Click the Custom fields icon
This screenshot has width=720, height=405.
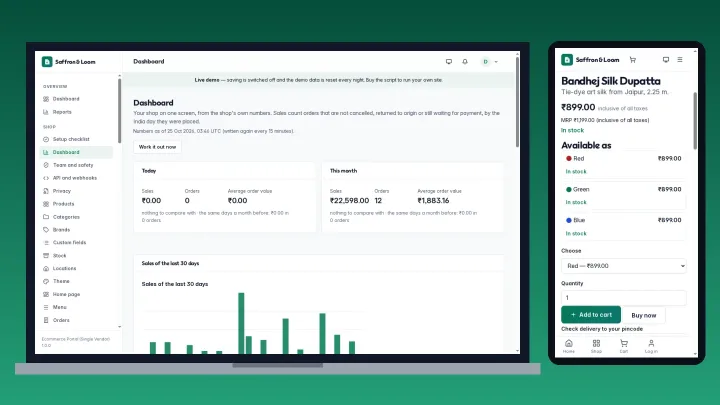[x=46, y=242]
